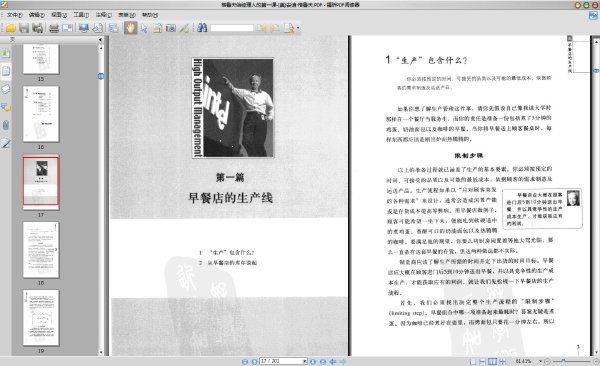Select the arrow Select tool
This screenshot has height=366, width=600.
[144, 28]
